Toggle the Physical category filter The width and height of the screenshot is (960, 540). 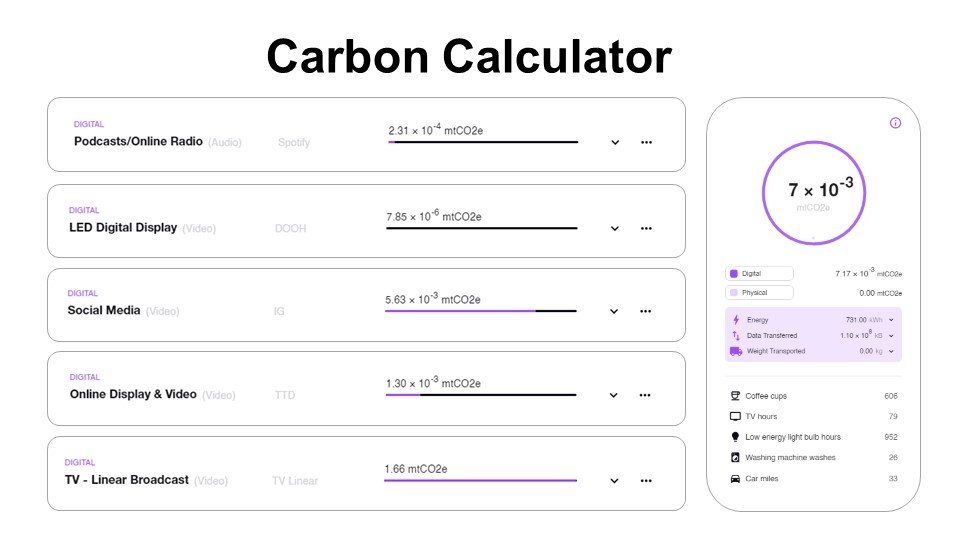(759, 293)
